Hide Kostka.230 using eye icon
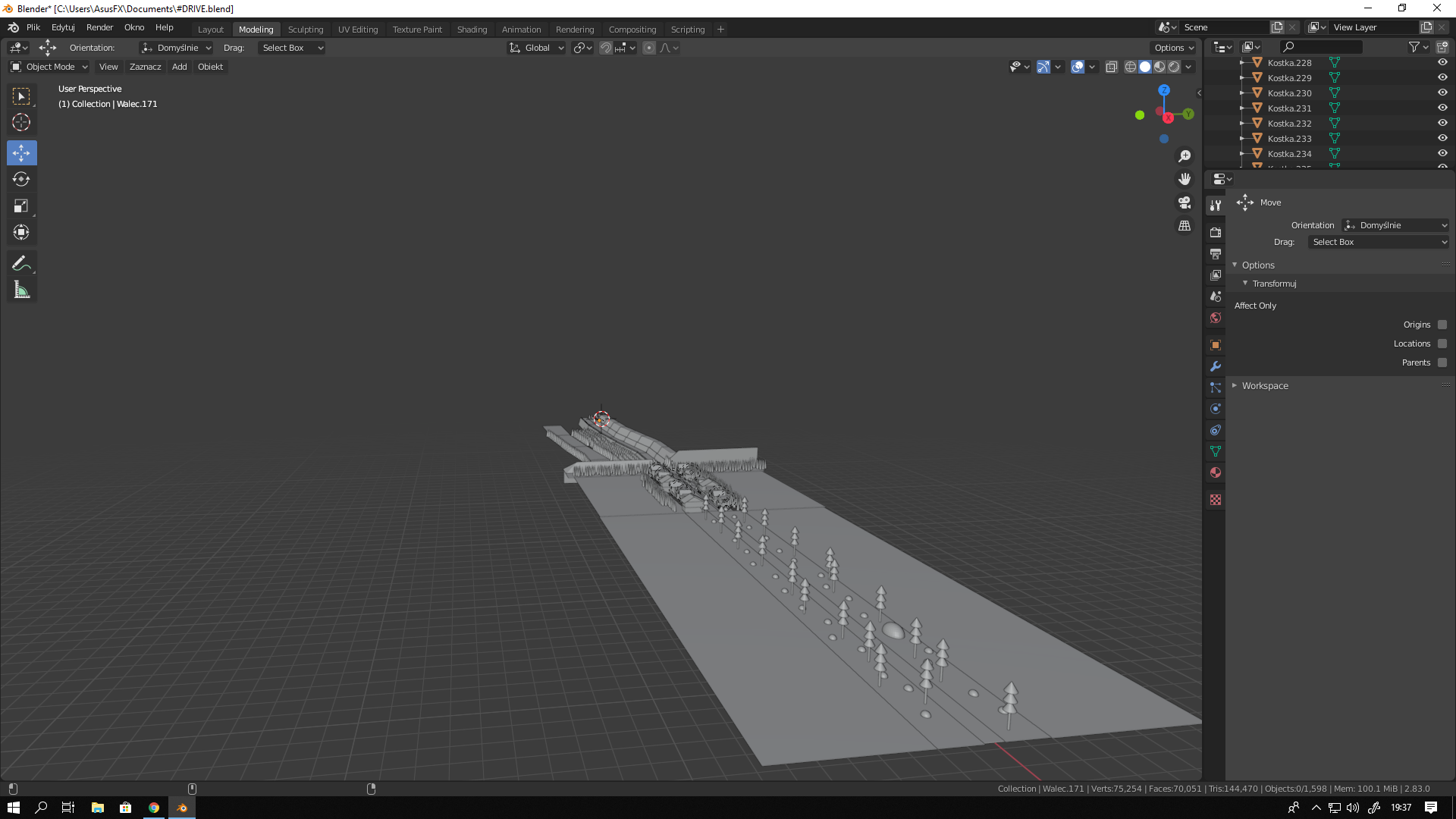The width and height of the screenshot is (1456, 819). [1442, 93]
